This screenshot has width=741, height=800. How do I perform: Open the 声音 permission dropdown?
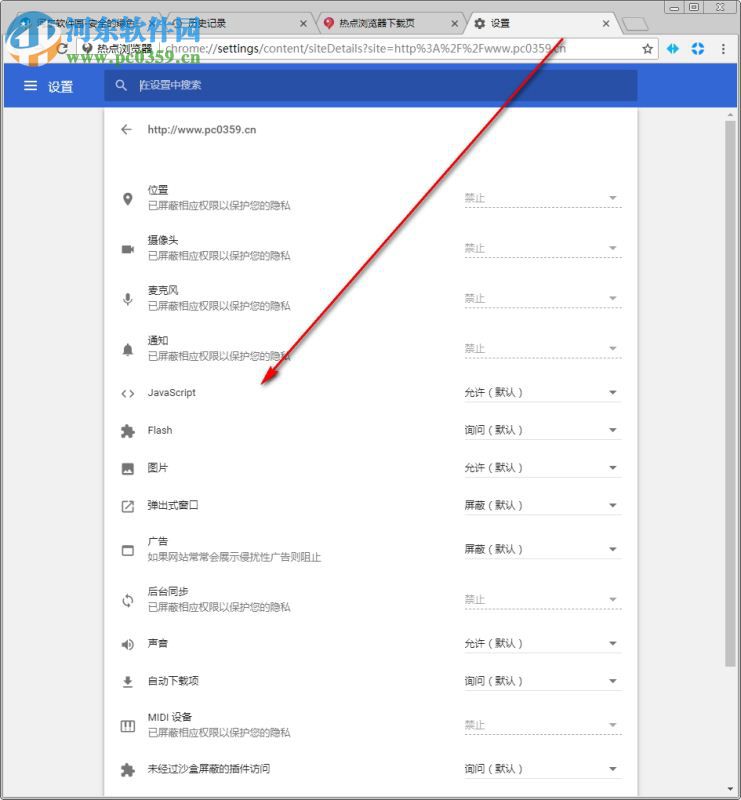pos(542,643)
